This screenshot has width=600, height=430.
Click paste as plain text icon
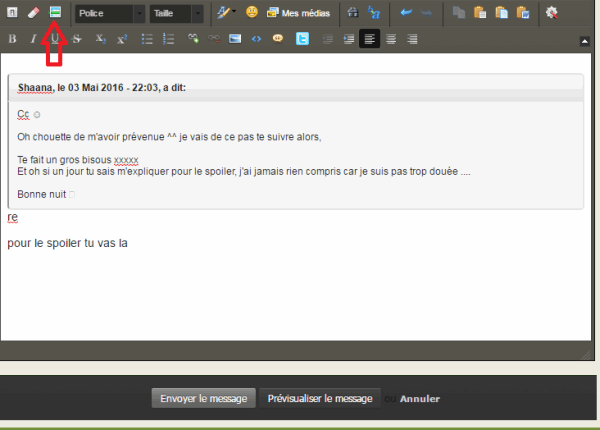point(501,13)
